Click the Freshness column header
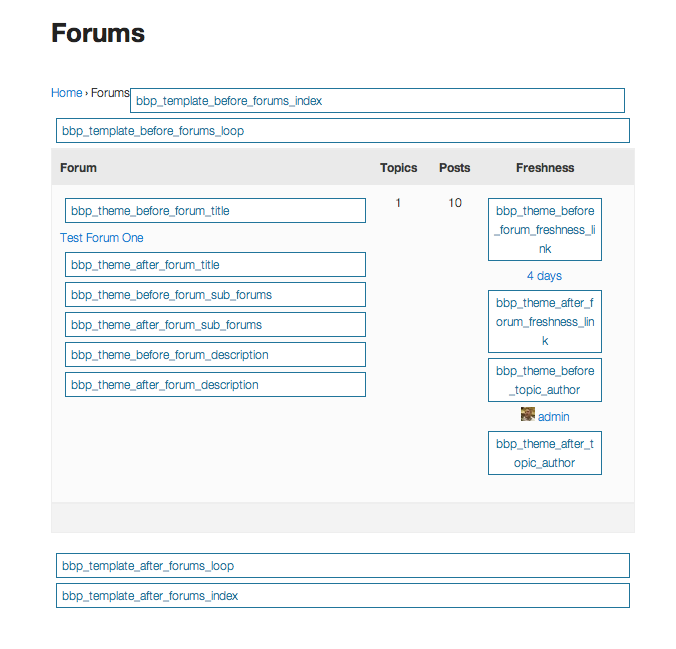Screen dimensions: 676x649 [545, 168]
